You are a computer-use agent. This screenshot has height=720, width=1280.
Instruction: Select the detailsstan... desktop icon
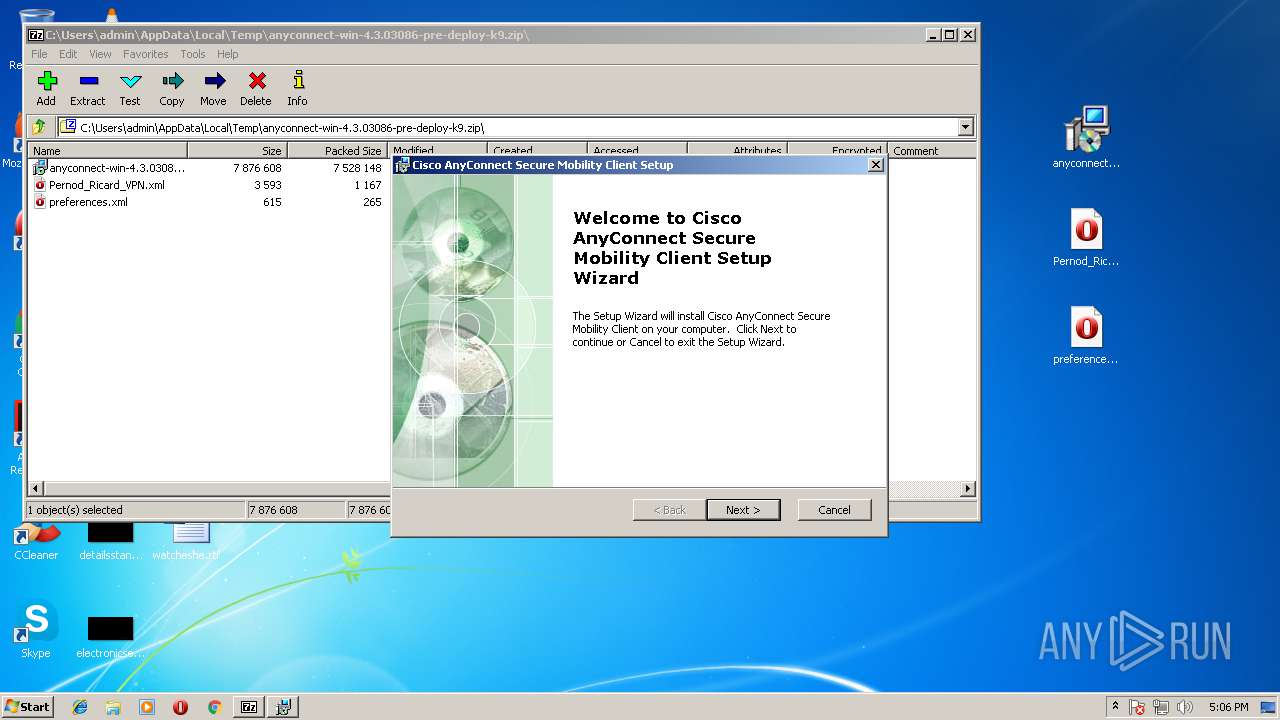[110, 543]
